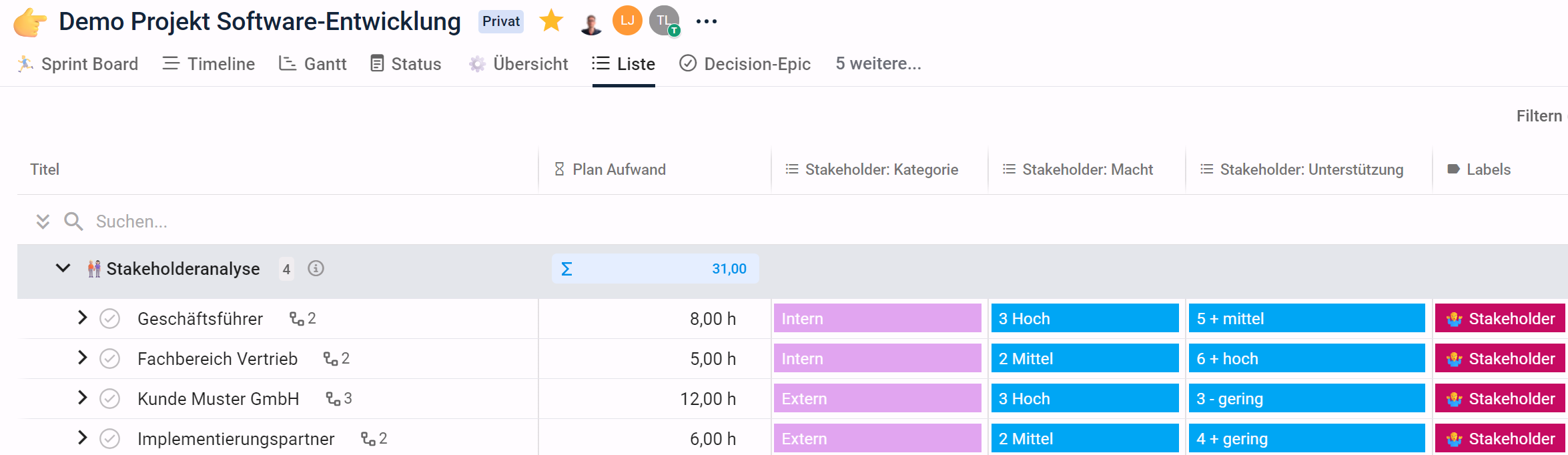The height and width of the screenshot is (455, 1568).
Task: Click the search magnifier icon
Action: (73, 221)
